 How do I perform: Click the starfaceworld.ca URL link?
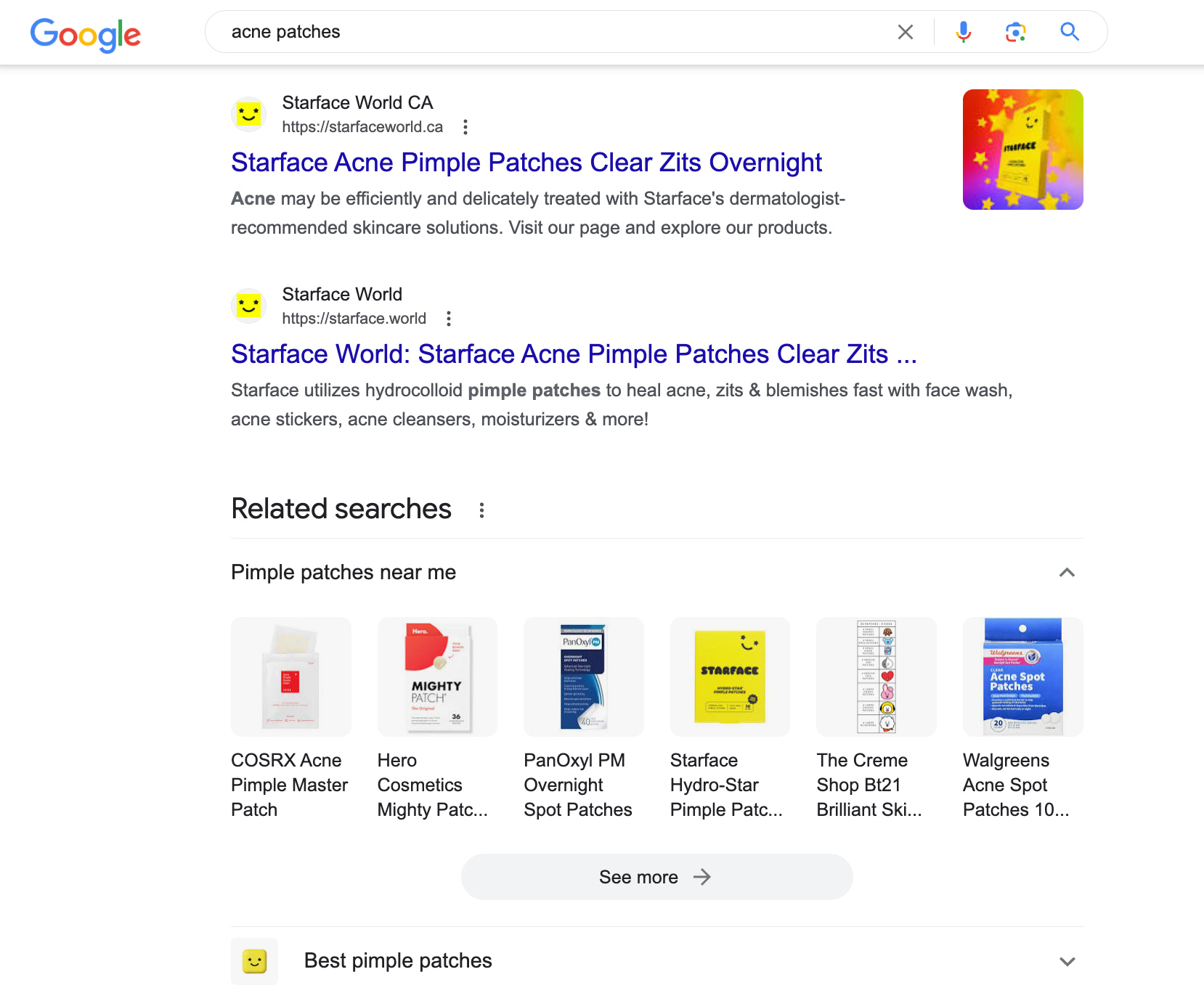[363, 126]
